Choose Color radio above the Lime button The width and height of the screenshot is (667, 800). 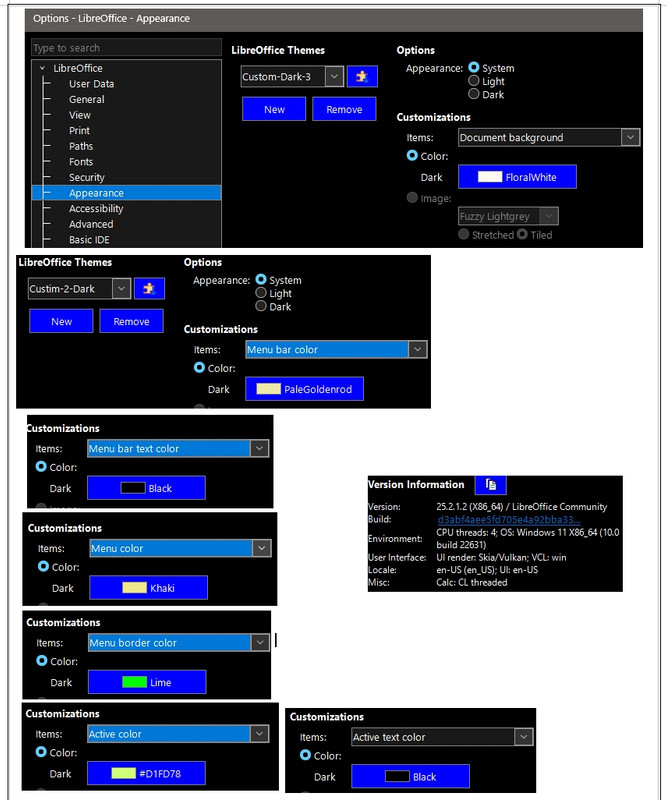tap(42, 661)
